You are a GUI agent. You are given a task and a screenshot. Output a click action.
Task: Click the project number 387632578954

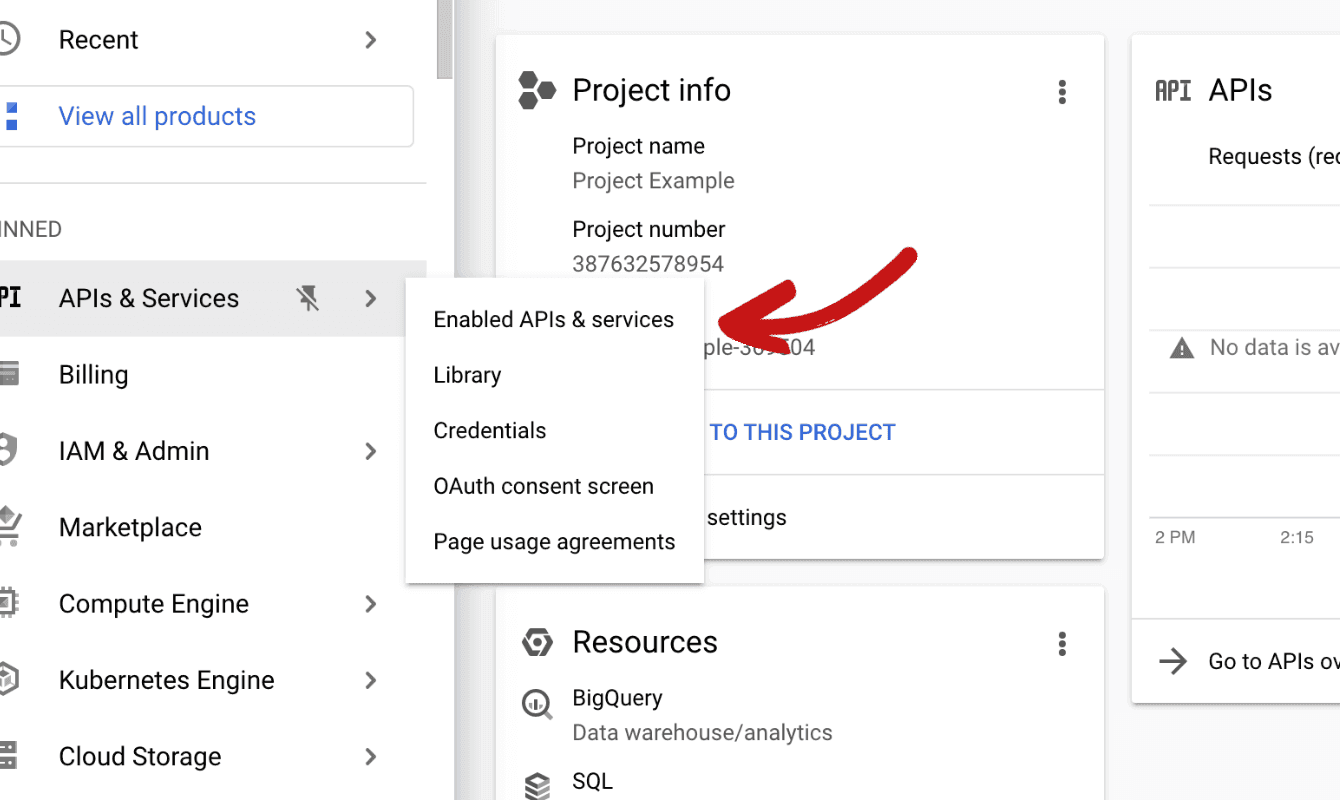pos(648,264)
